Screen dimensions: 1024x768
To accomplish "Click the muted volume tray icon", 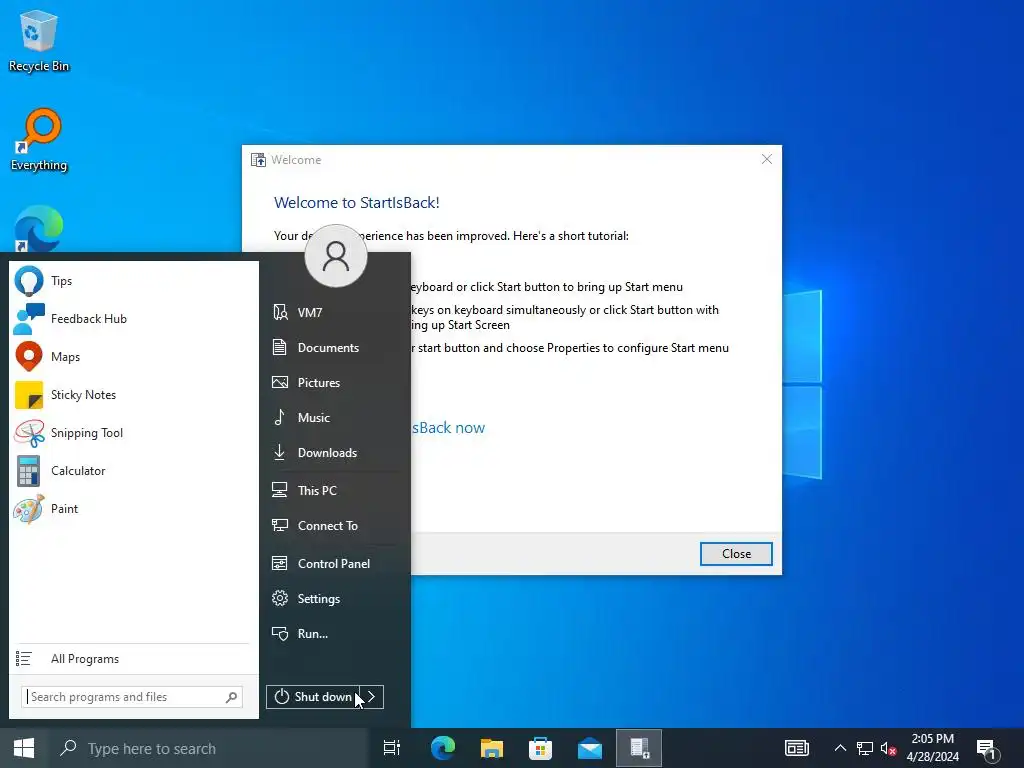I will (x=888, y=748).
